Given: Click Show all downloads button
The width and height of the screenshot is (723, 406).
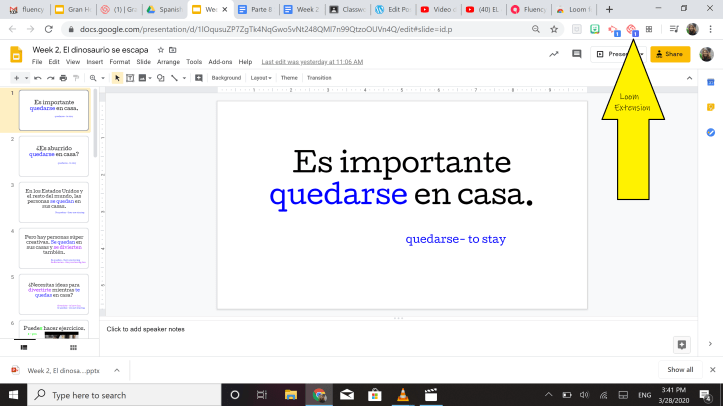Looking at the screenshot, I should click(x=679, y=369).
